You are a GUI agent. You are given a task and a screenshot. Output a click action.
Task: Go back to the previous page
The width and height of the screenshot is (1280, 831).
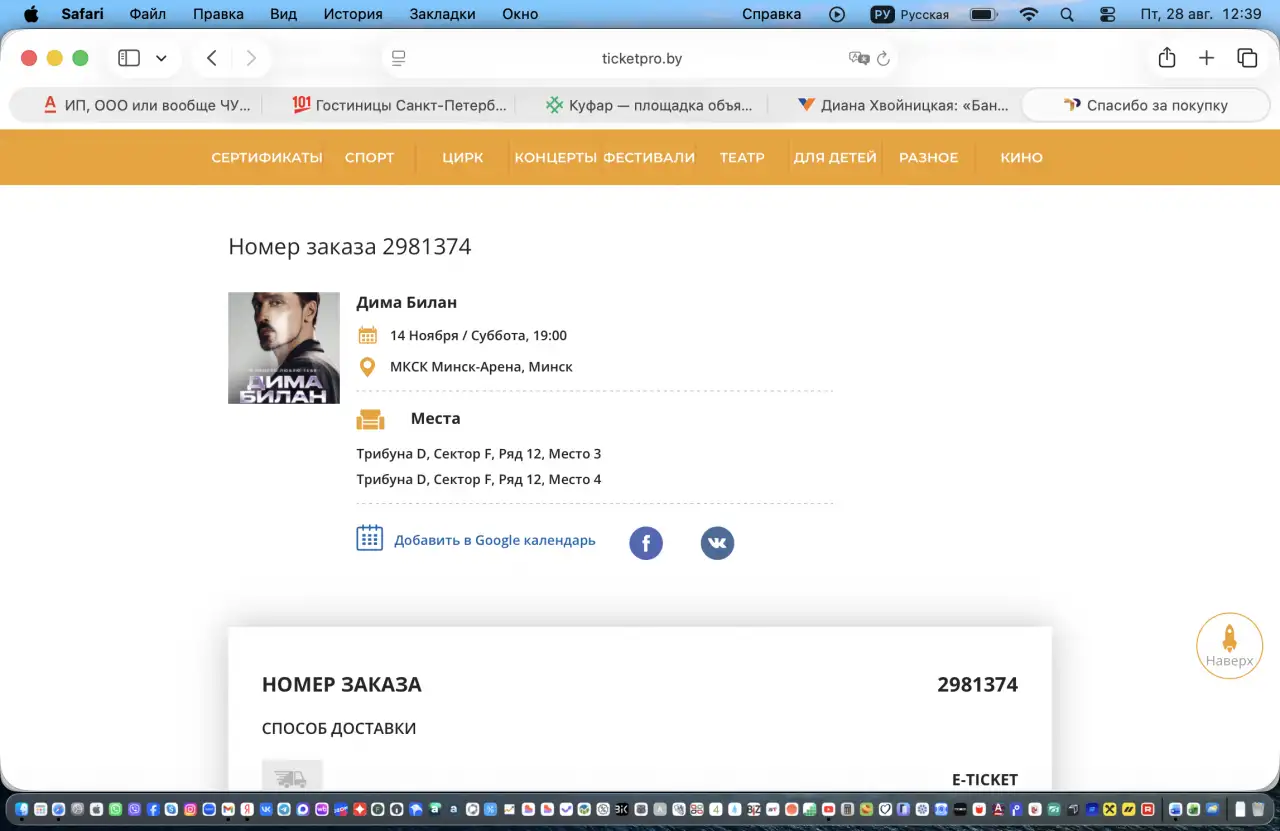212,58
